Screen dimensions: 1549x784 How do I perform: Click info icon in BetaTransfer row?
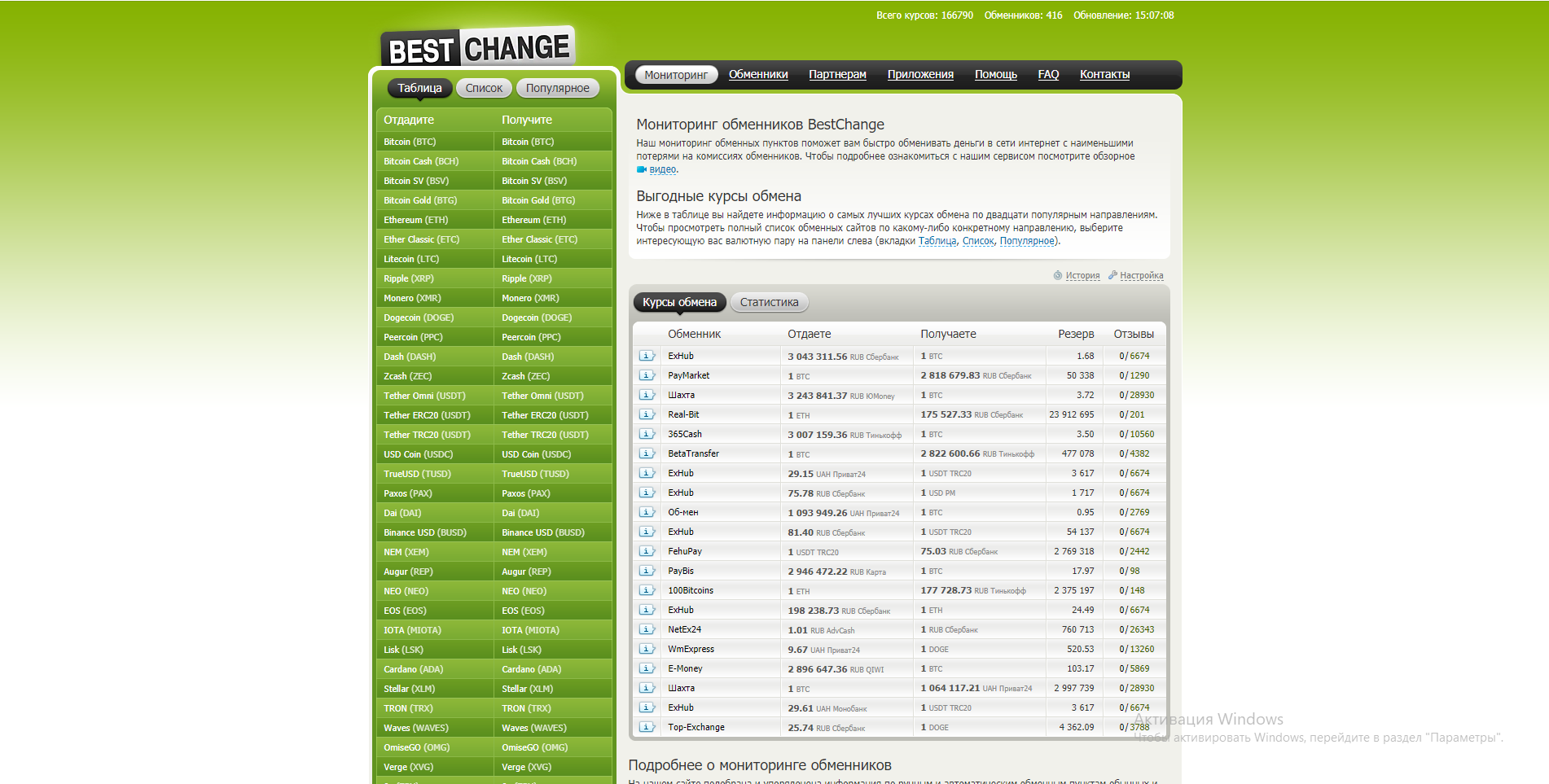(x=647, y=453)
